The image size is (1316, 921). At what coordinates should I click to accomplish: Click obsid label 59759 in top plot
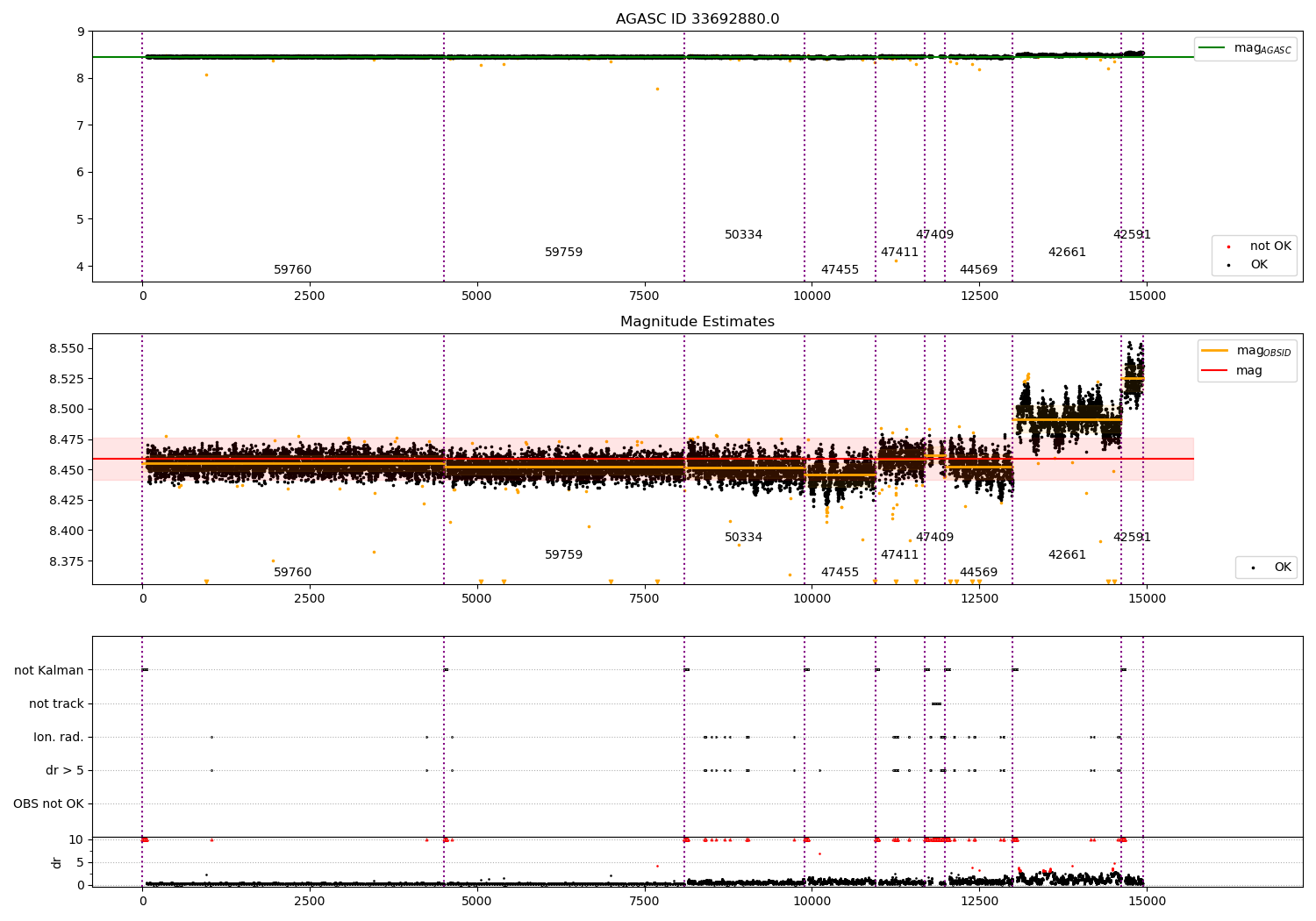563,253
